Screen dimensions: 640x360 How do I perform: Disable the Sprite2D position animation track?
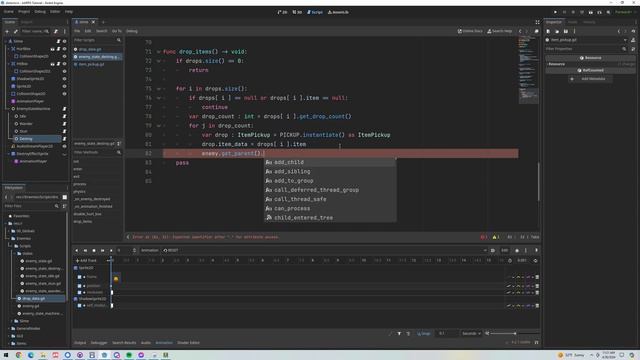tap(80, 286)
